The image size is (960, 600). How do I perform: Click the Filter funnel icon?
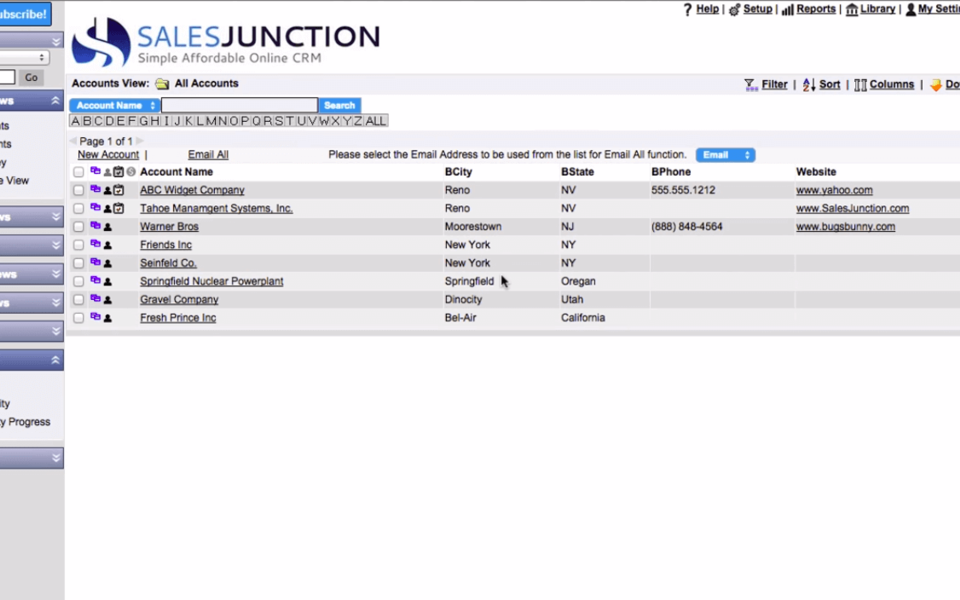coord(750,85)
